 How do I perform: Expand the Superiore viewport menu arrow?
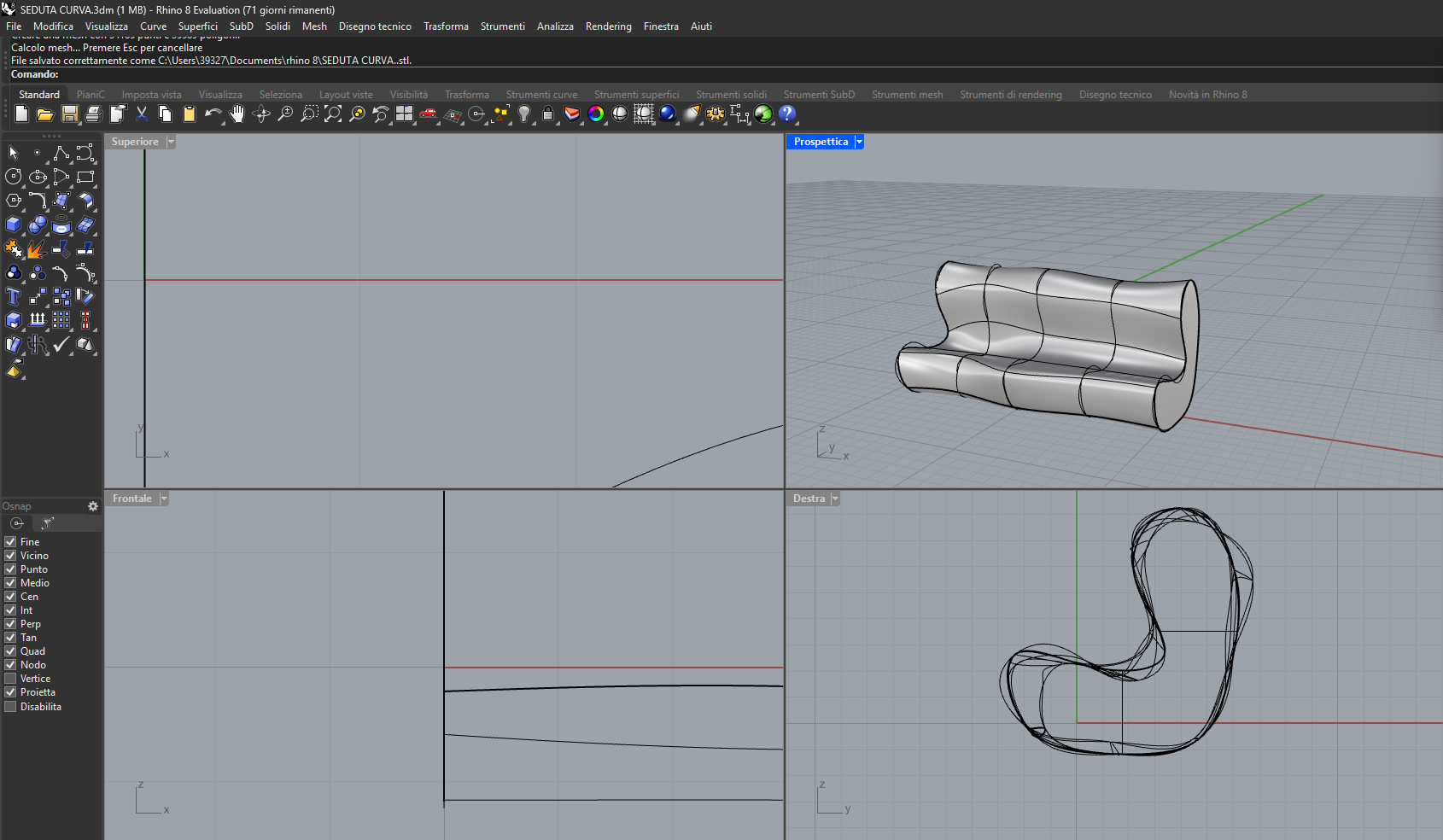[171, 142]
